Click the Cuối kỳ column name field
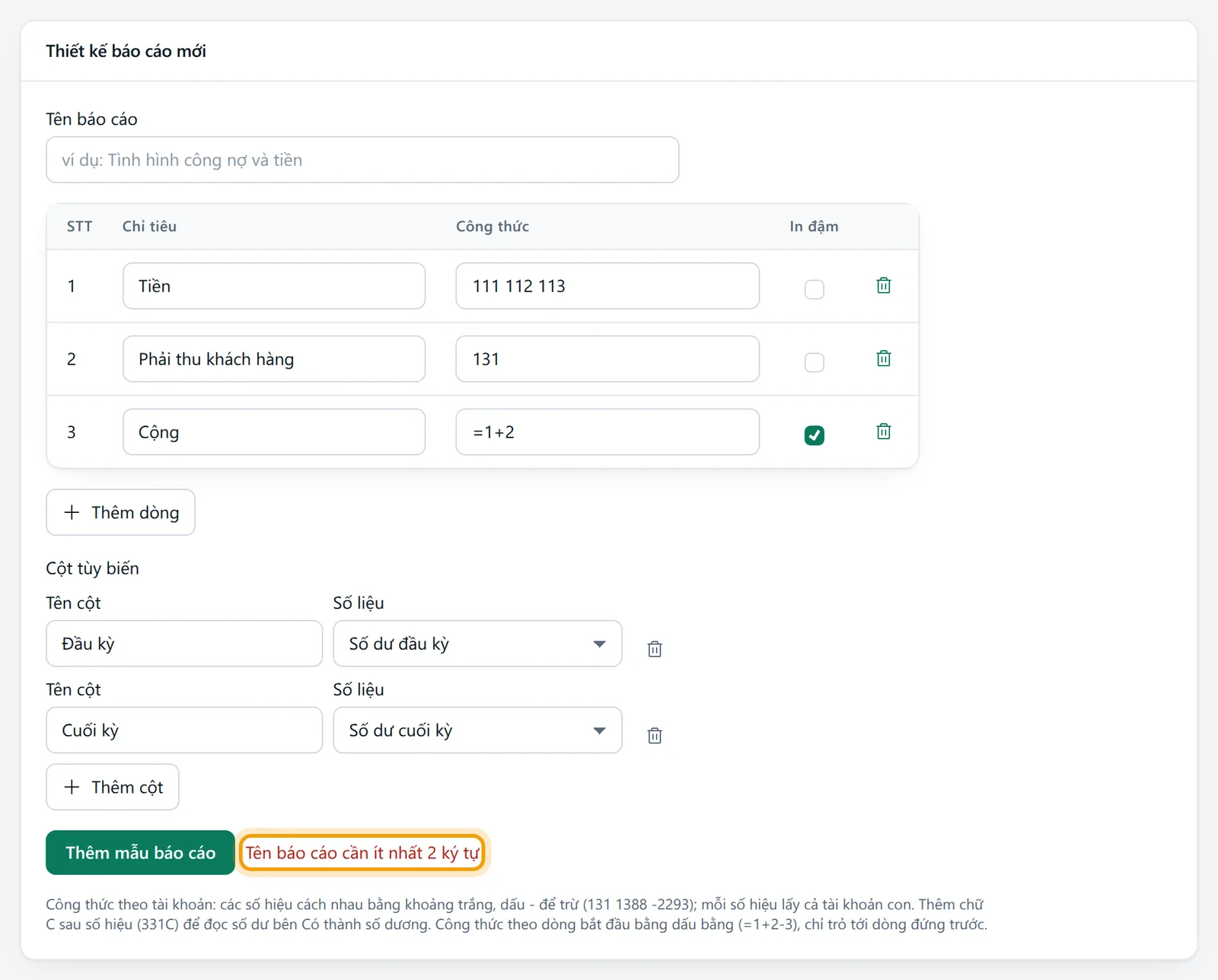Image resolution: width=1218 pixels, height=980 pixels. coord(184,730)
